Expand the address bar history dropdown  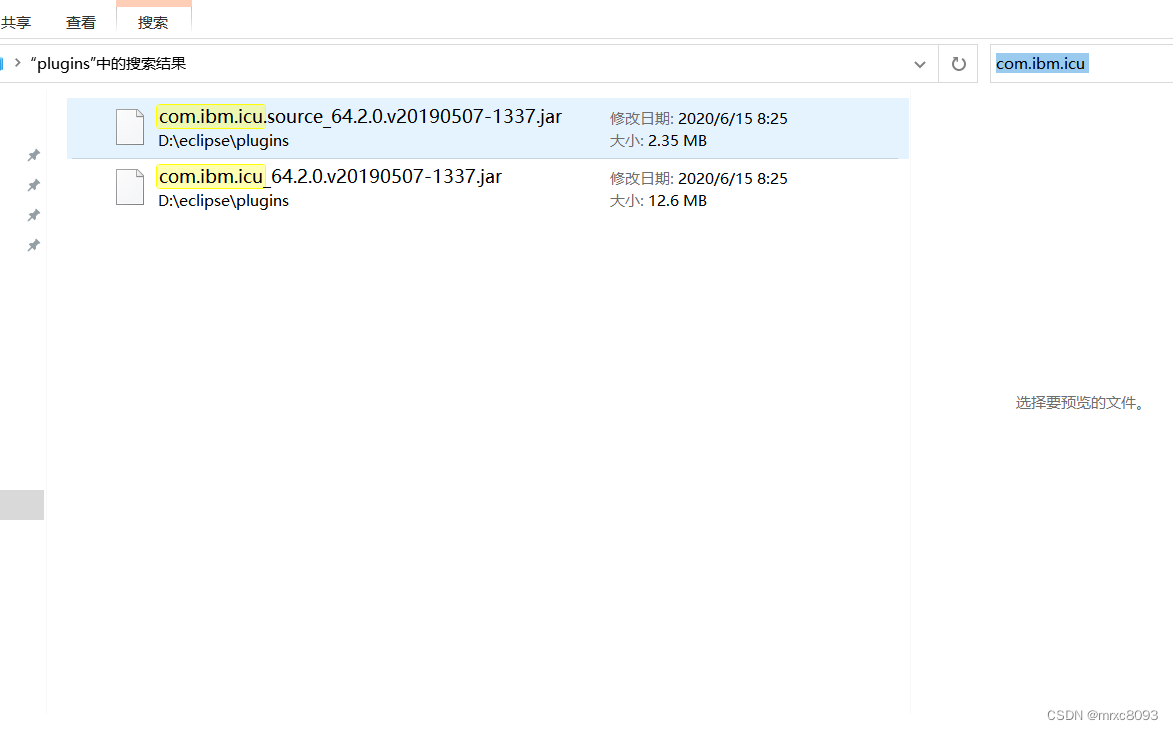point(919,64)
